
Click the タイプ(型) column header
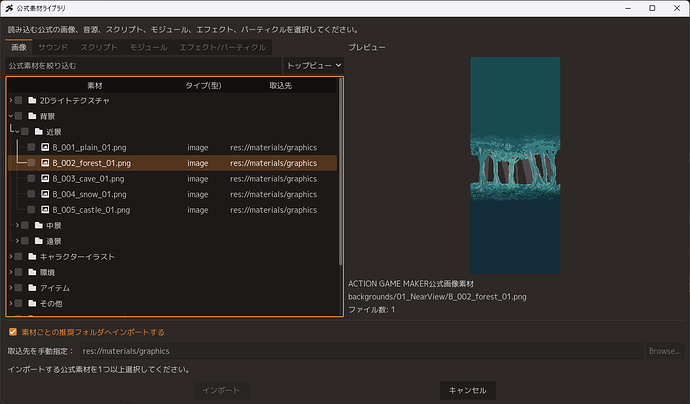tap(203, 85)
